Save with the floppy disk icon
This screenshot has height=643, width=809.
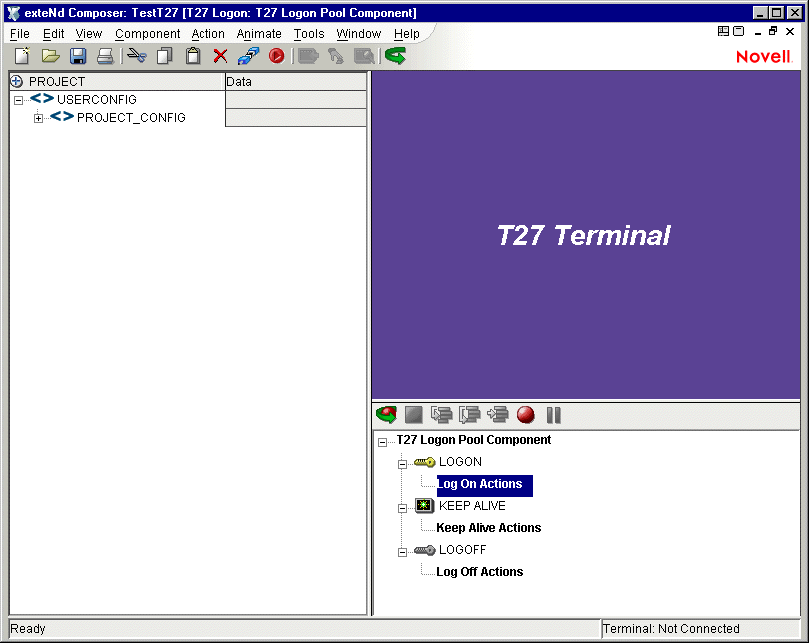(78, 56)
